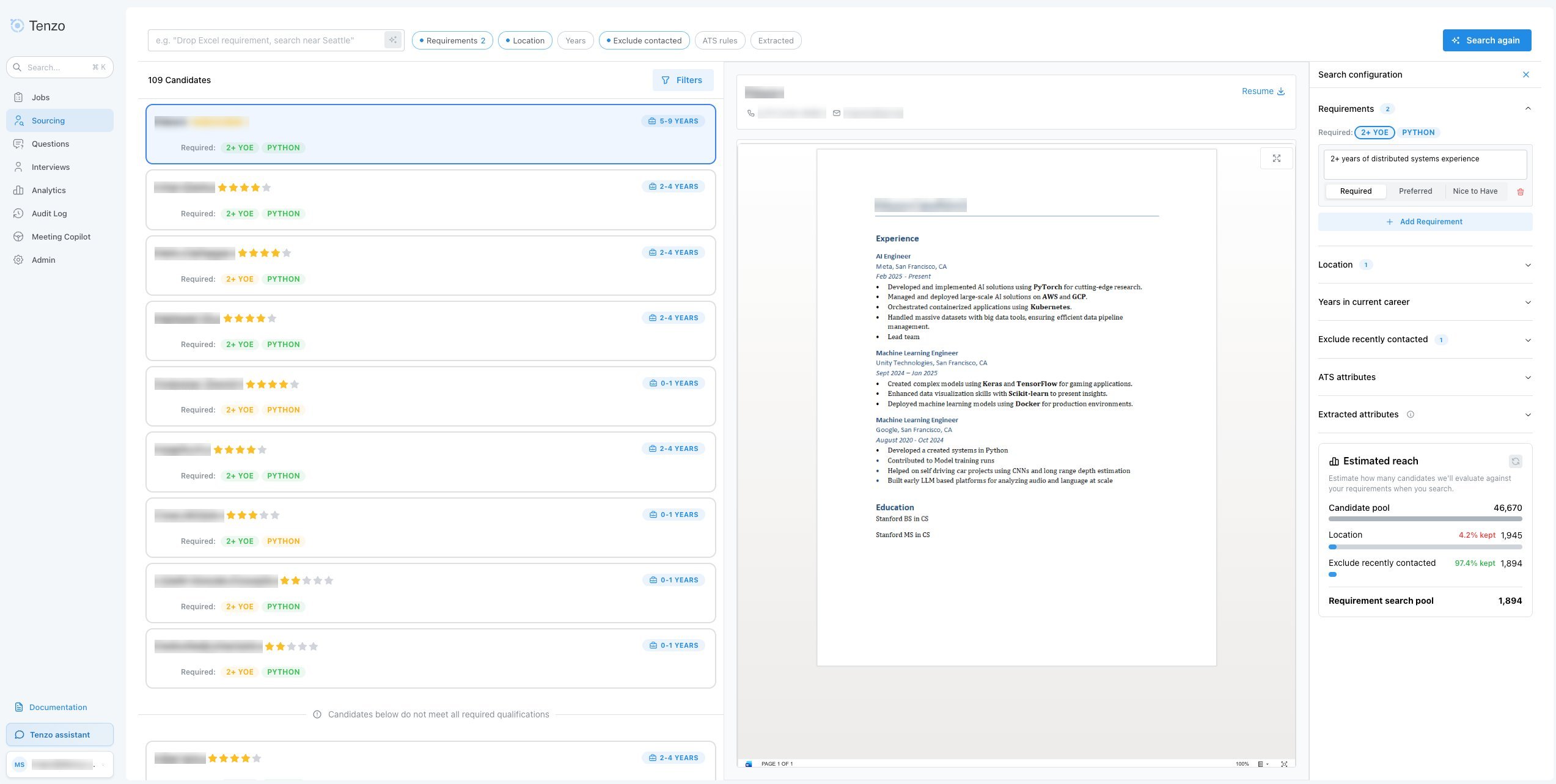Open the Audit Log menu item
Viewport: 1556px width, 784px height.
[60, 213]
